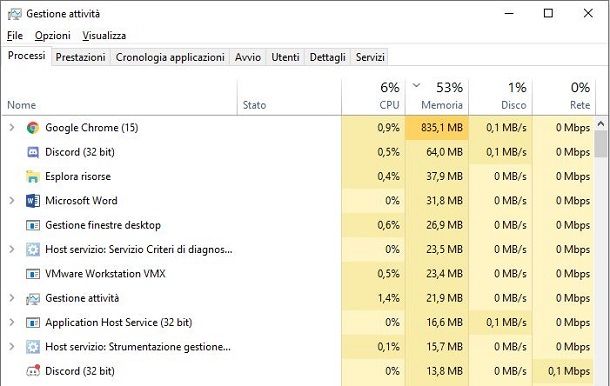Maximize the Gestione attività window
The width and height of the screenshot is (610, 386).
(x=548, y=14)
